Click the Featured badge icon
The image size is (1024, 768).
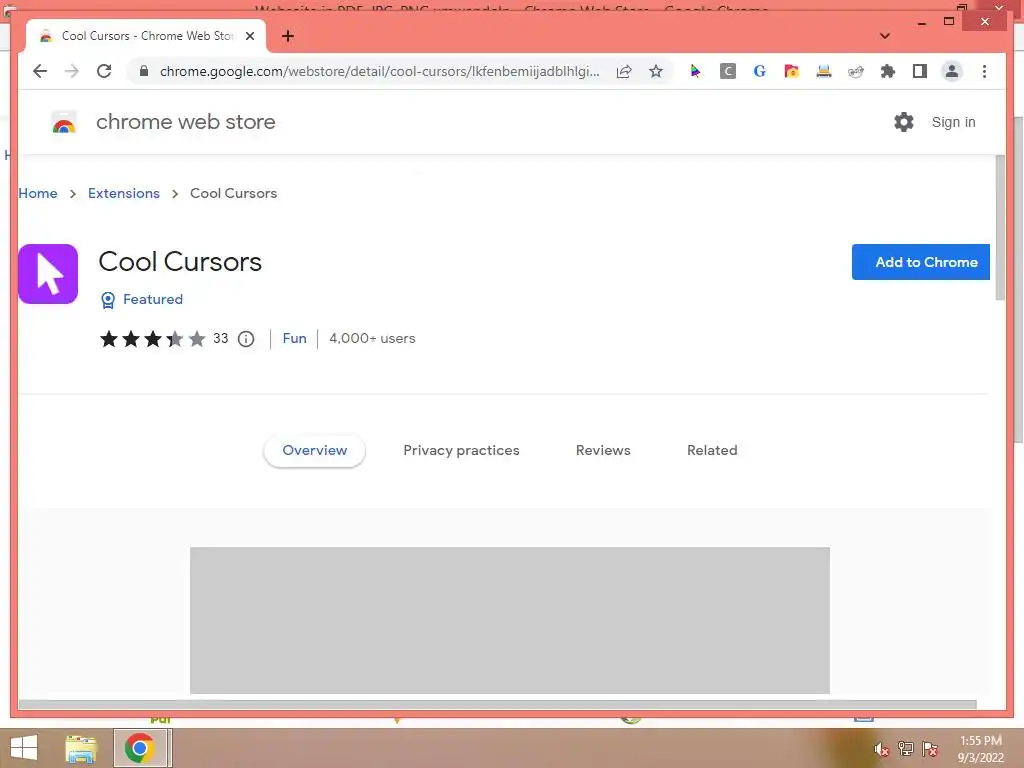(x=108, y=300)
